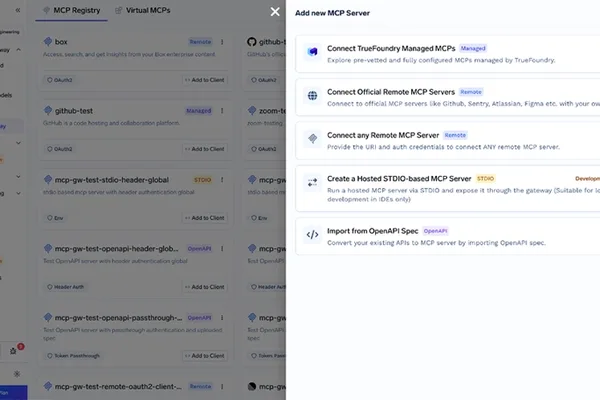Open mcp-gw-test-stdio-header-global three-dot menu
This screenshot has width=600, height=400.
[x=222, y=180]
